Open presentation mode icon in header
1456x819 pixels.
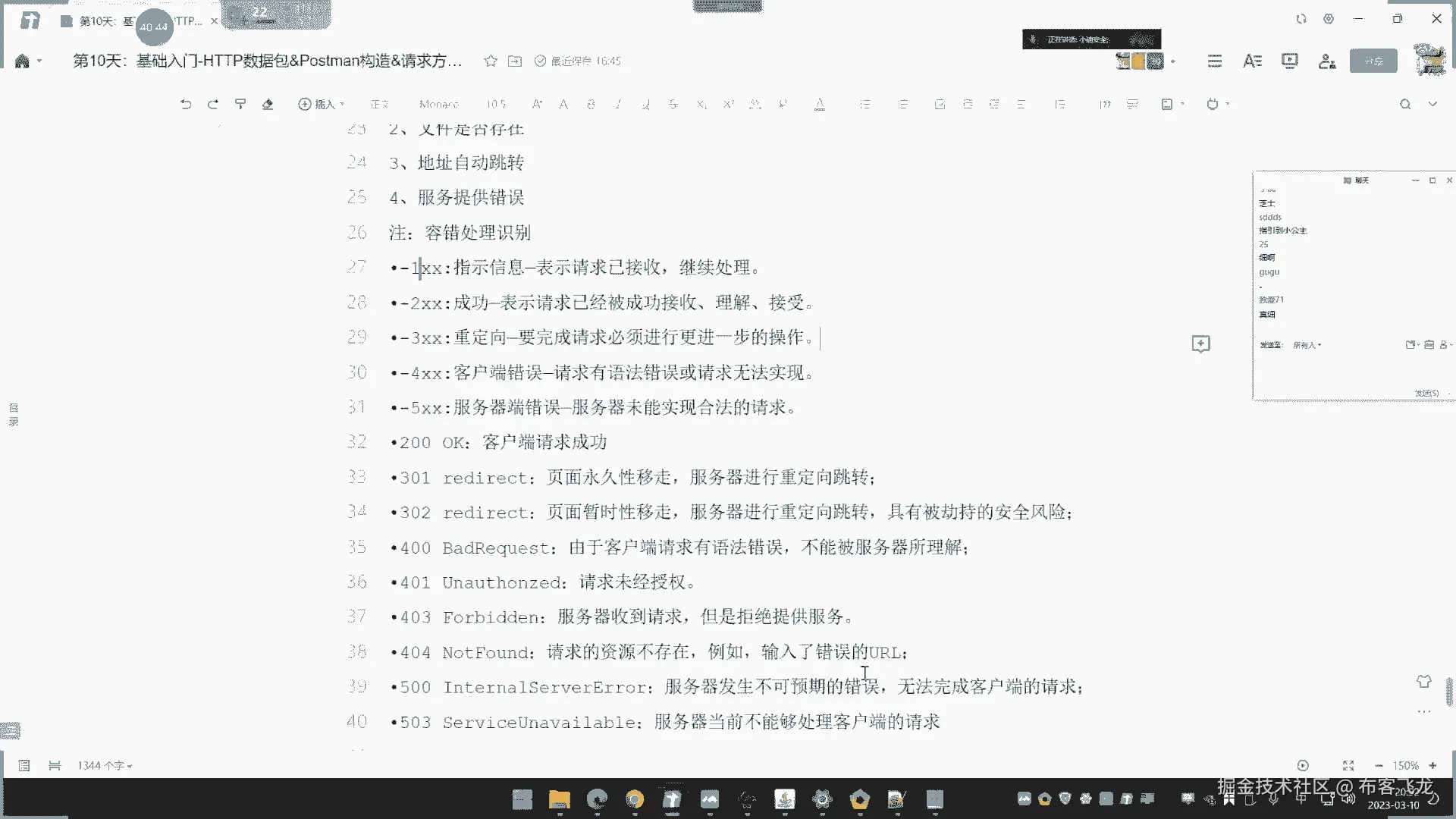[x=1289, y=61]
